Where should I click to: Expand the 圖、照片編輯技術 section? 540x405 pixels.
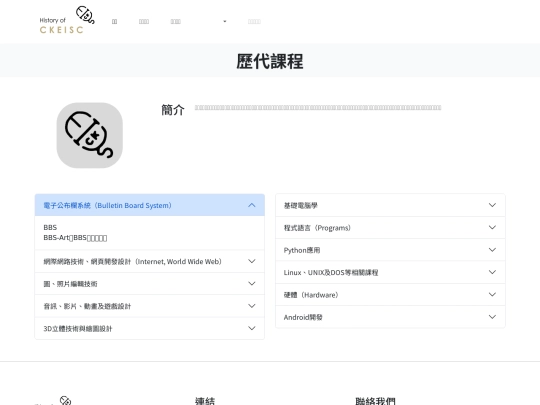[x=150, y=284]
